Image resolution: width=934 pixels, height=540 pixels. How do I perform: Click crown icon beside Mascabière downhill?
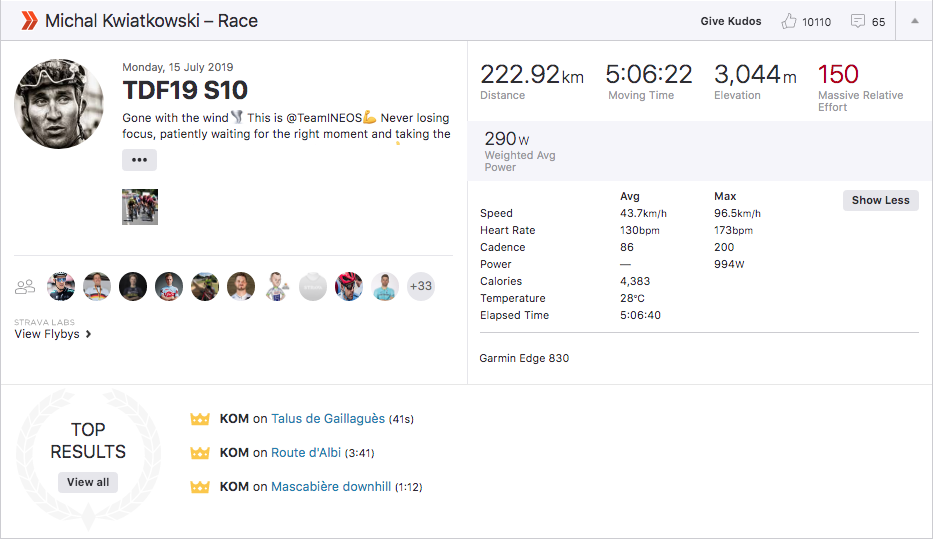point(200,487)
